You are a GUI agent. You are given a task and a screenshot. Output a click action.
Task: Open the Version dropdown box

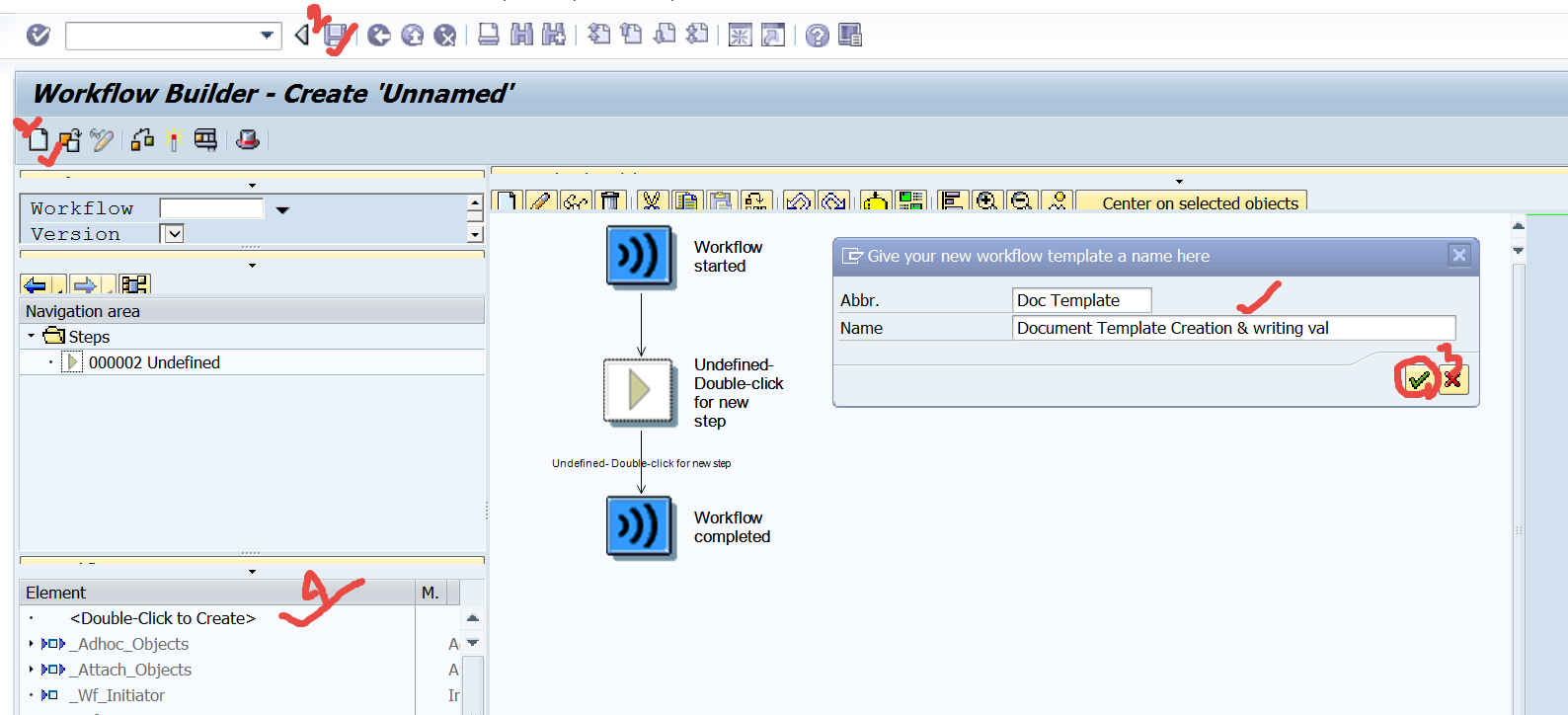(174, 234)
